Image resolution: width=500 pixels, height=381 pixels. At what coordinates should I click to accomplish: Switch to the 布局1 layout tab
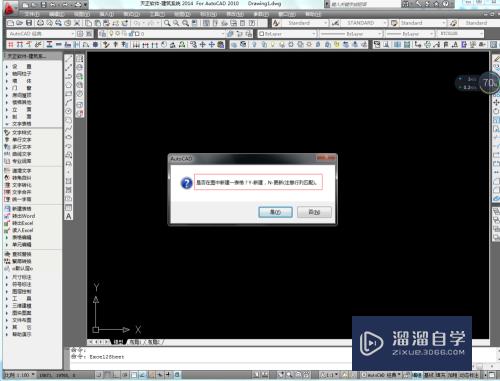[x=135, y=342]
